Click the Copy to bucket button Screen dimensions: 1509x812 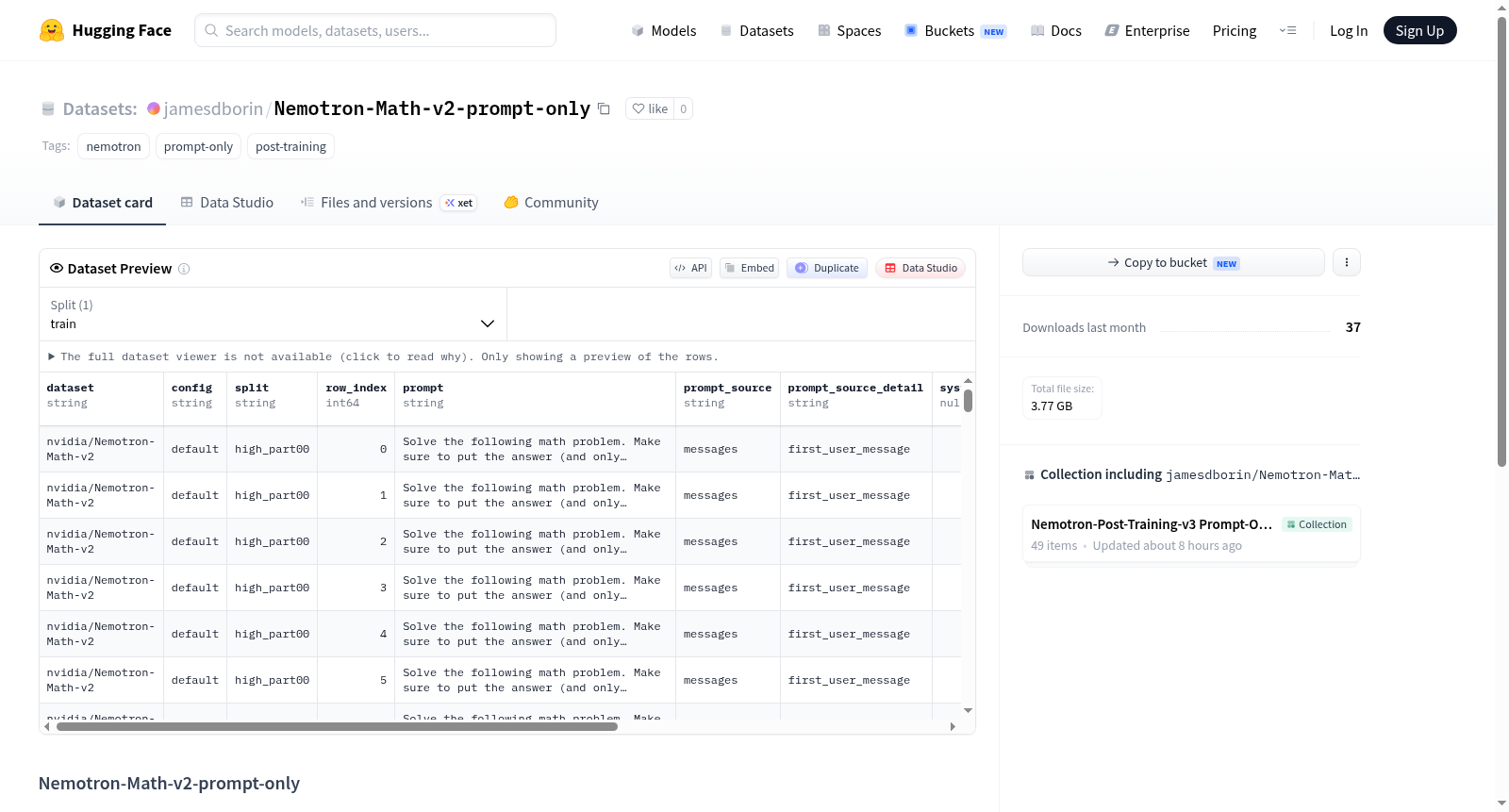1173,262
